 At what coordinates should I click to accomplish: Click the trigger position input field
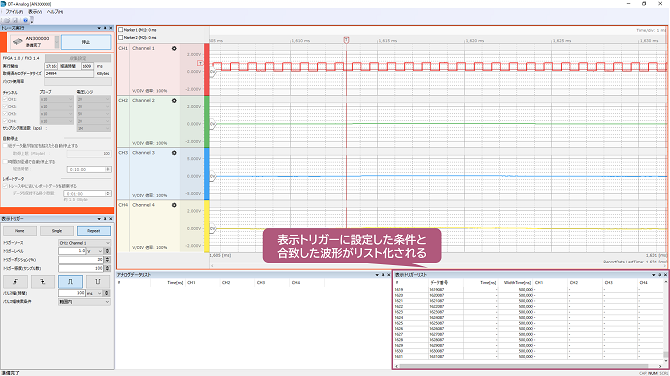click(x=81, y=260)
